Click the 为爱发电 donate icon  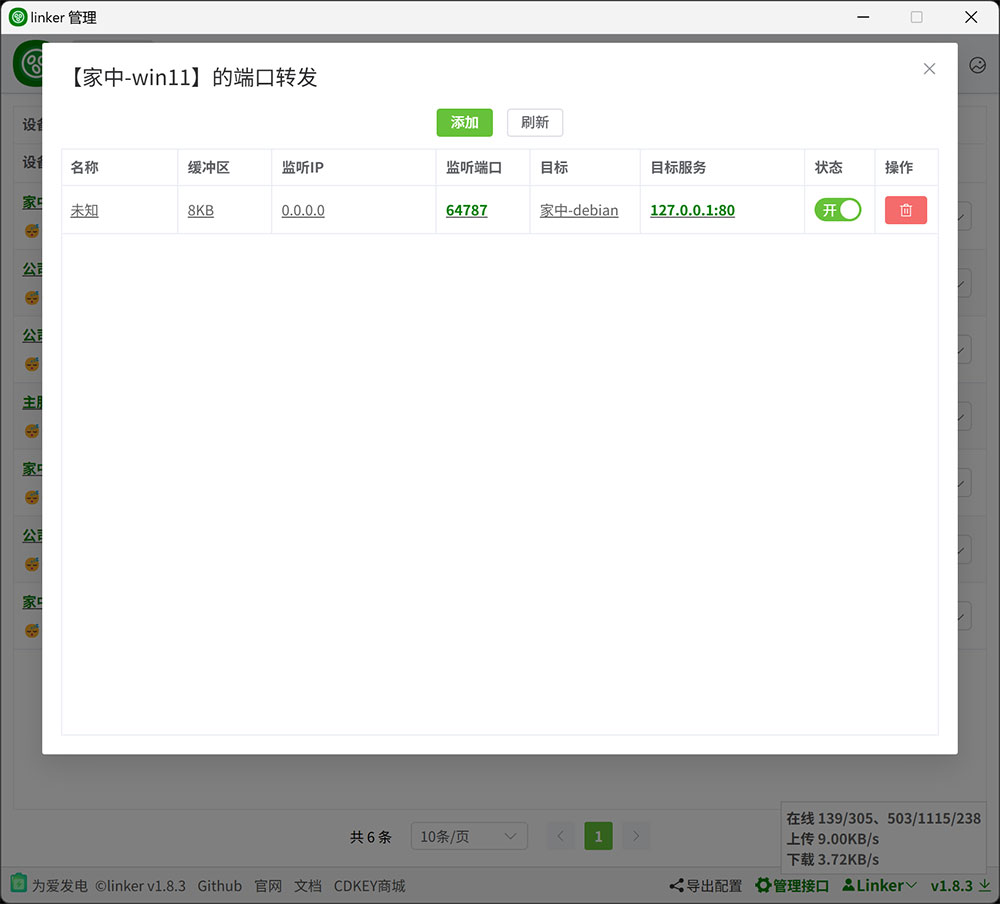click(18, 885)
